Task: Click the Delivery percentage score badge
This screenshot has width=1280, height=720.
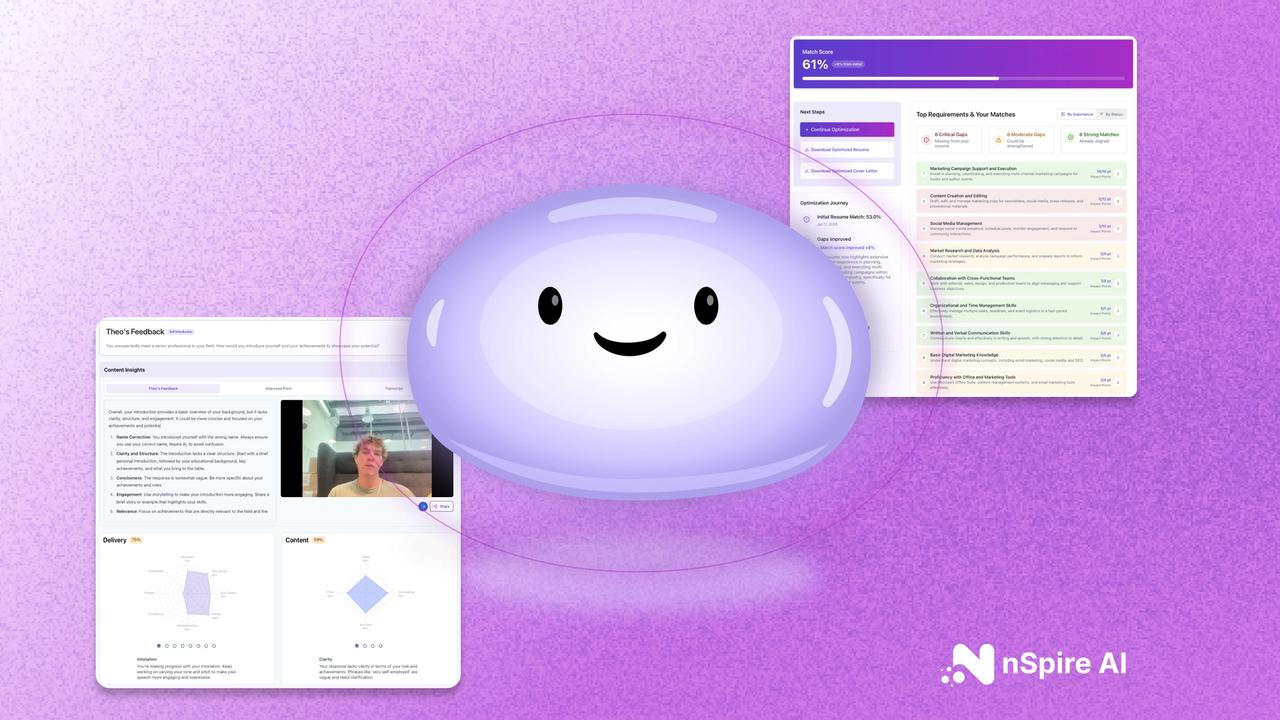Action: [136, 540]
